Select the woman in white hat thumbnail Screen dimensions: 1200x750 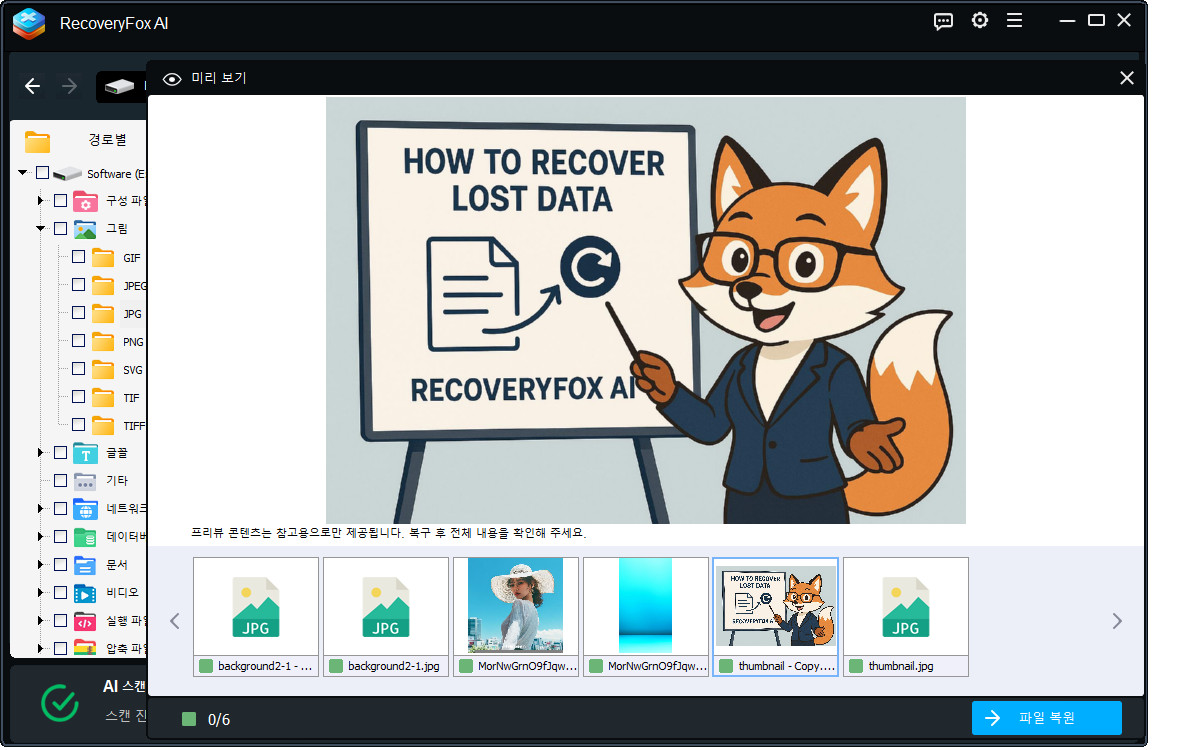[515, 606]
